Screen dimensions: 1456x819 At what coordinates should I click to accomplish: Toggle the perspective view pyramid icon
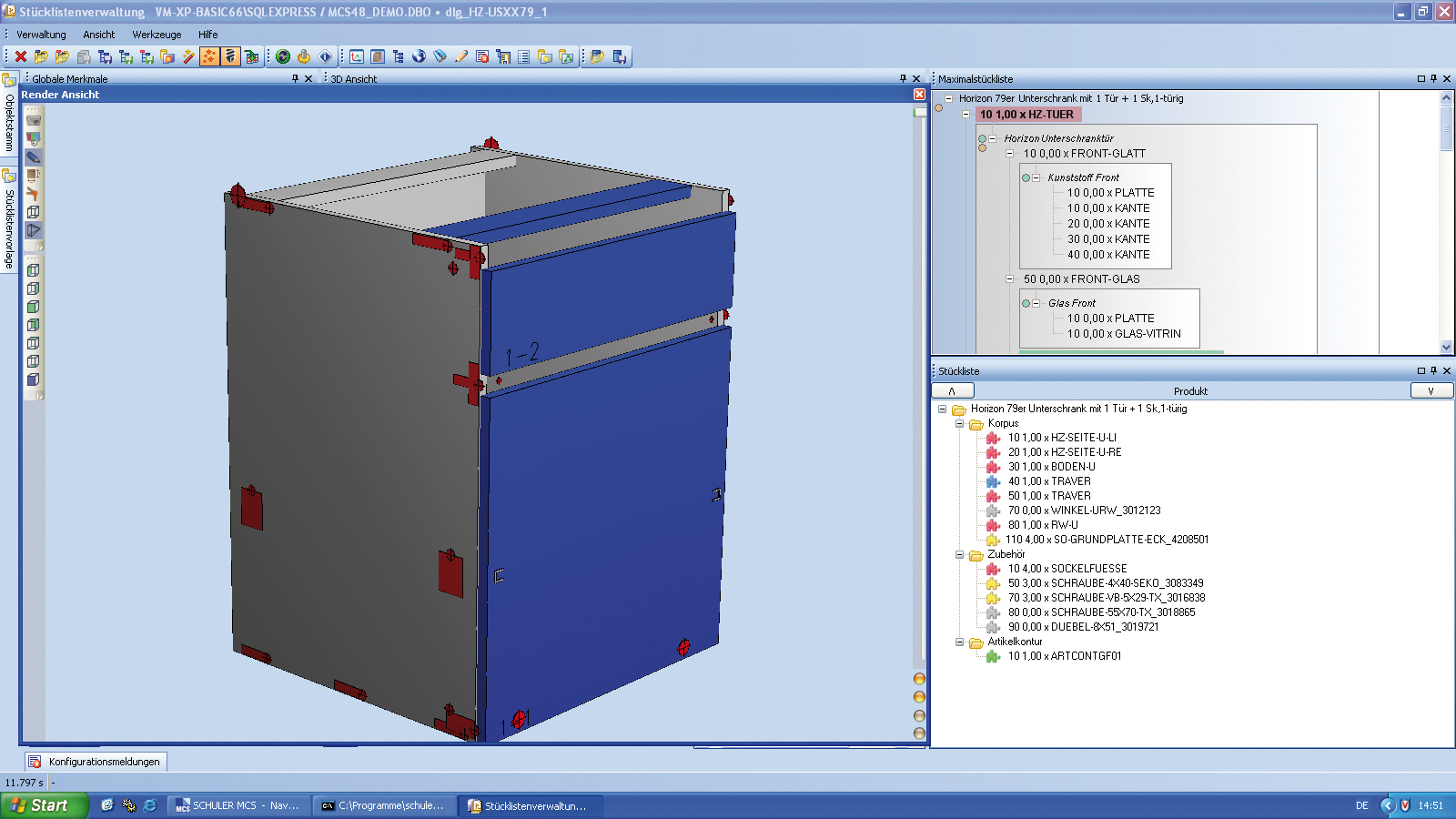[34, 229]
